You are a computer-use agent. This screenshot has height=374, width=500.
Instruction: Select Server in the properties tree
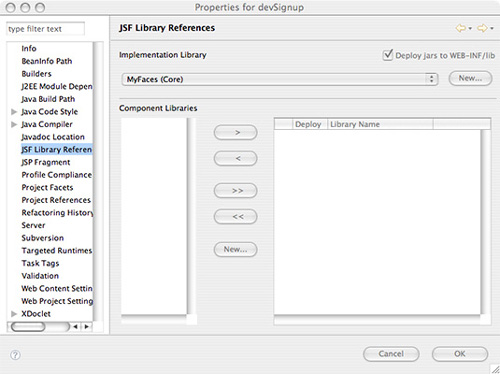click(x=33, y=225)
